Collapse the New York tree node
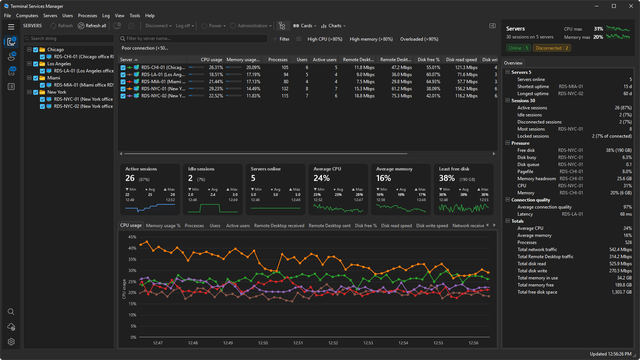The width and height of the screenshot is (640, 360). 29,92
